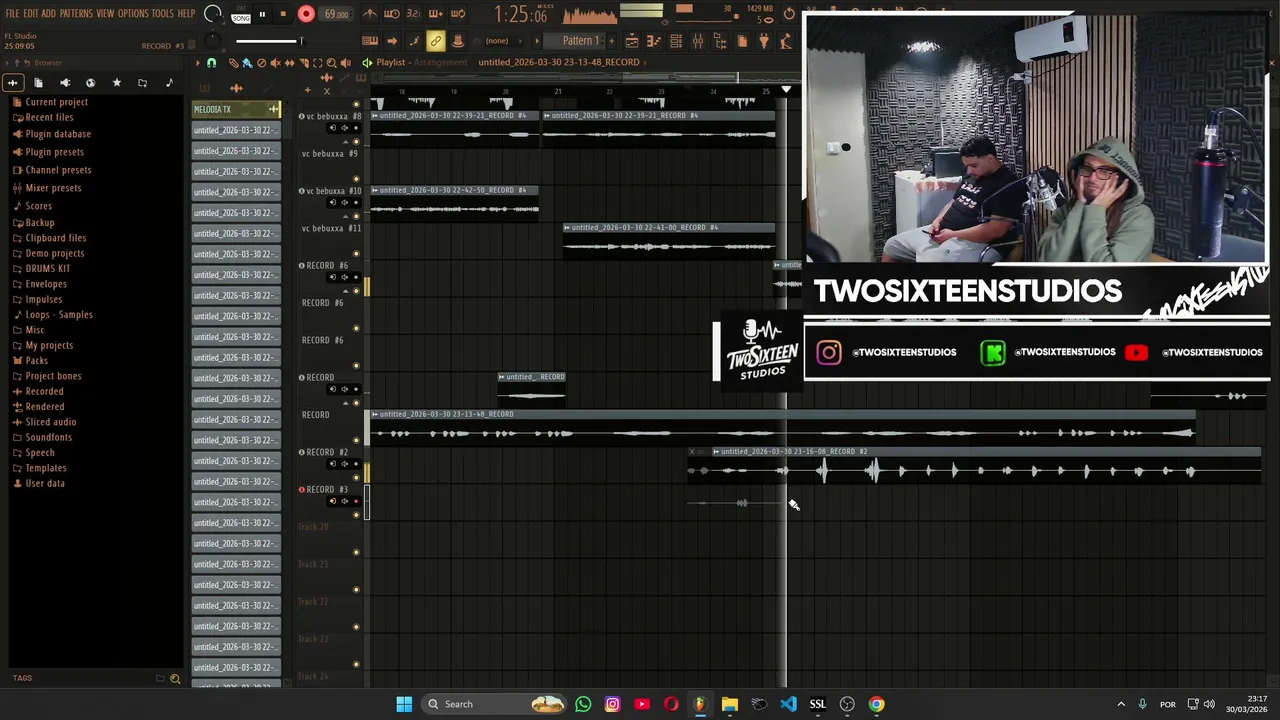Open the Mixer view icon
Image resolution: width=1280 pixels, height=720 pixels.
click(x=698, y=41)
